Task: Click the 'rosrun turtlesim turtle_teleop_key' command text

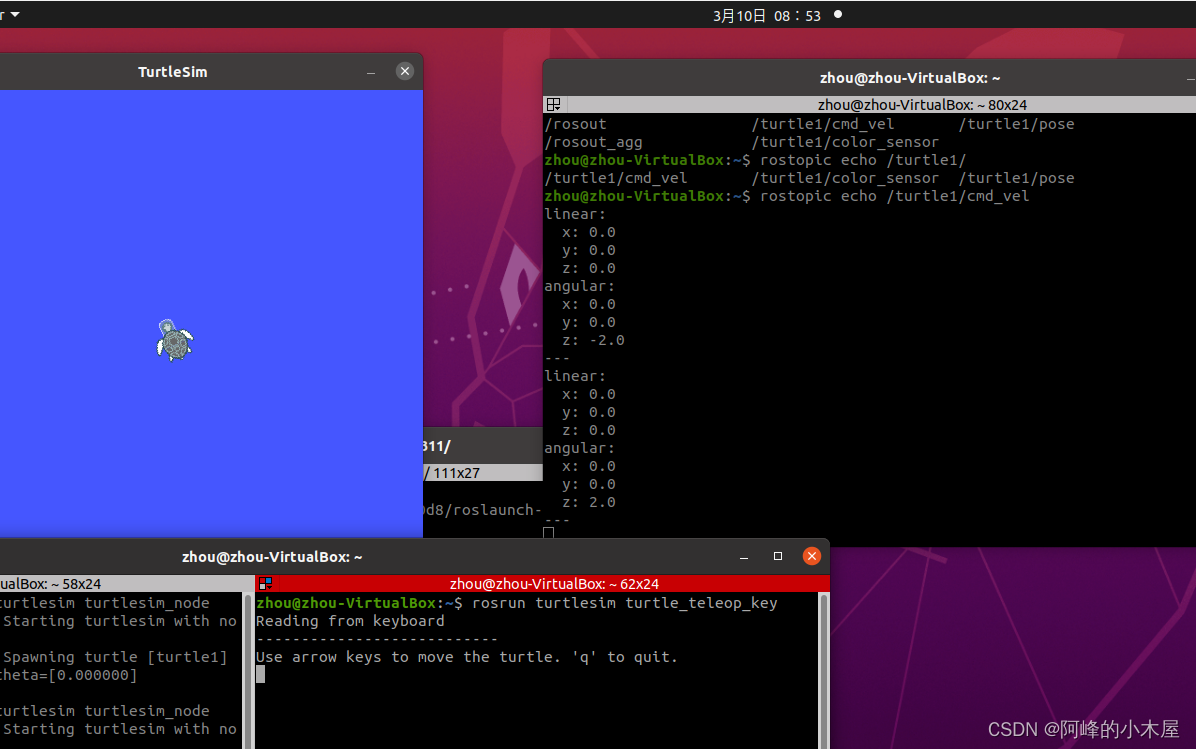Action: pyautogui.click(x=625, y=603)
